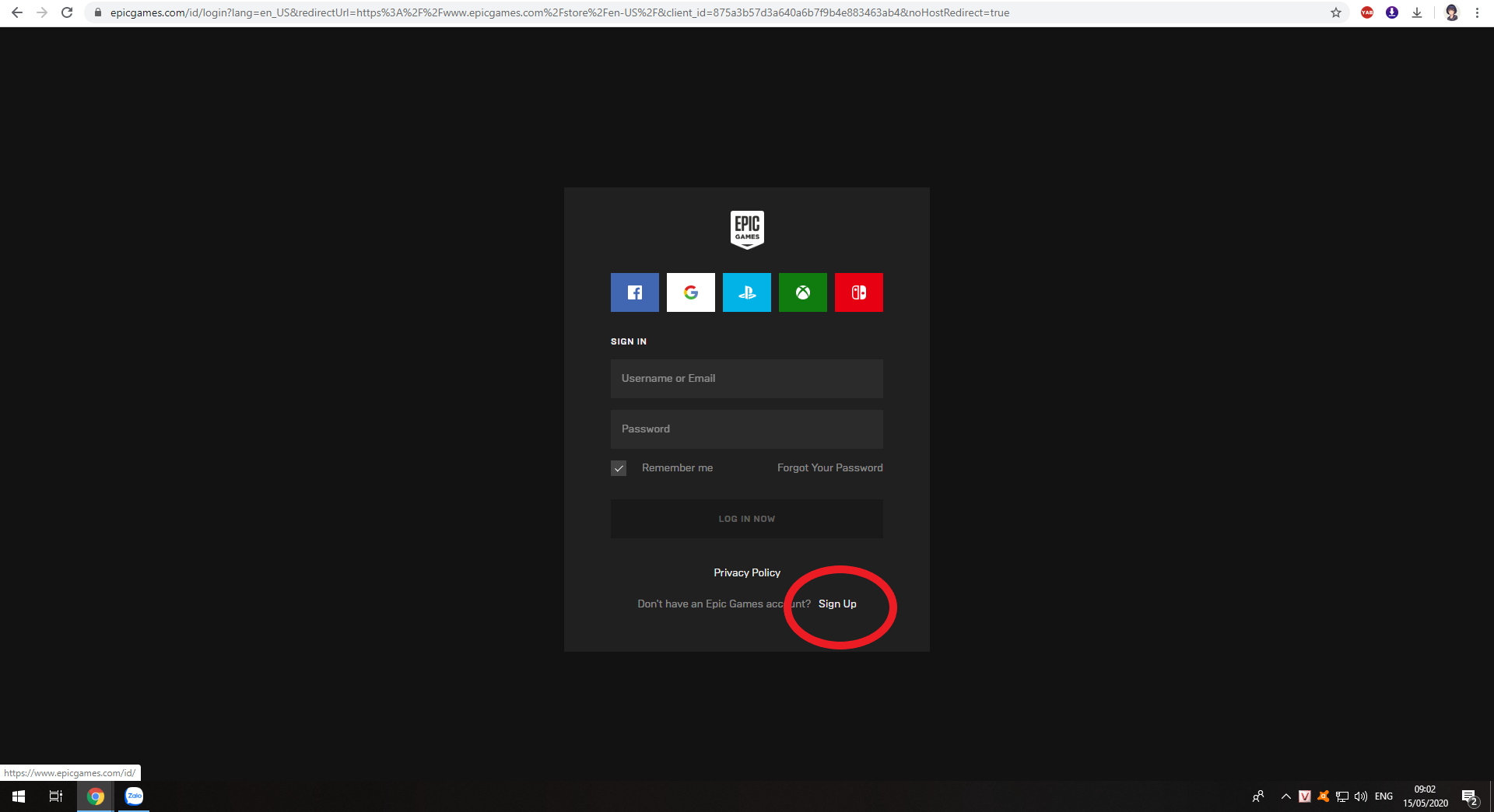This screenshot has height=812, width=1494.
Task: Focus the Username or Email field
Action: click(746, 379)
